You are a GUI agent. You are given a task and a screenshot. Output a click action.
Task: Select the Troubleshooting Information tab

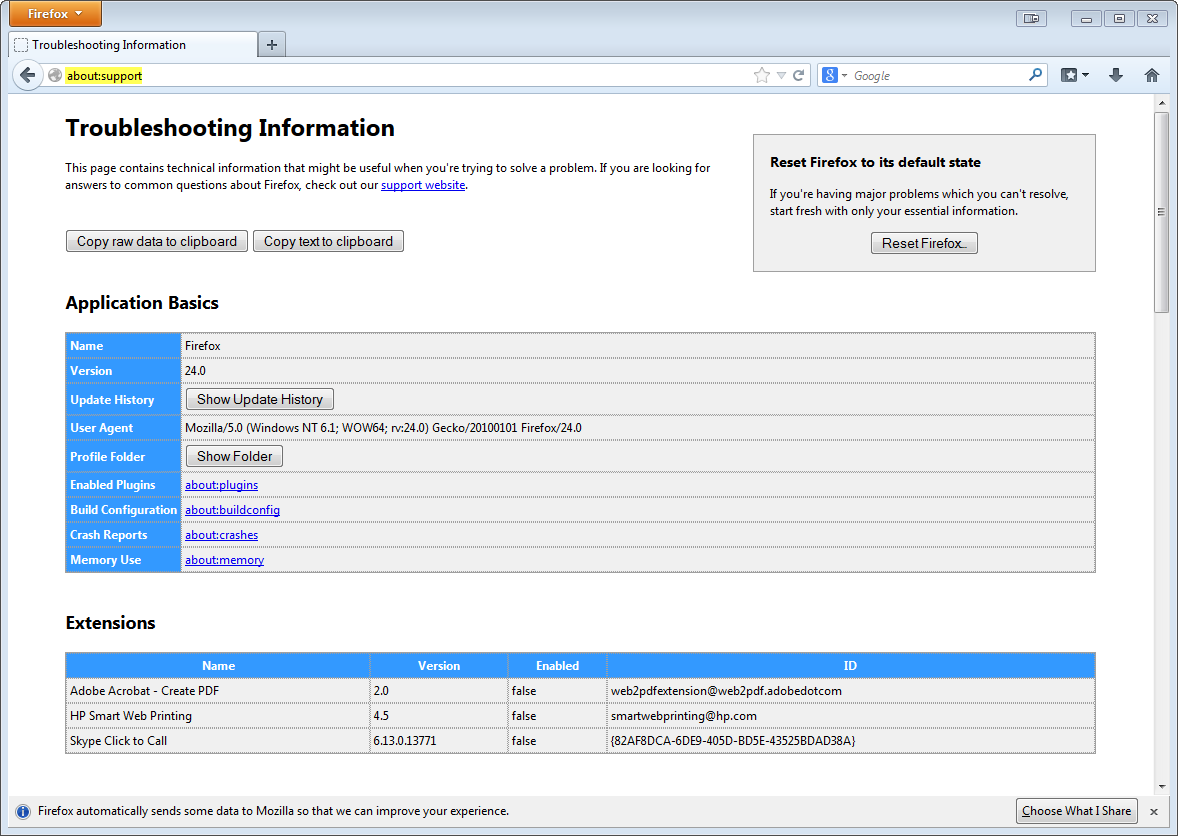(134, 45)
